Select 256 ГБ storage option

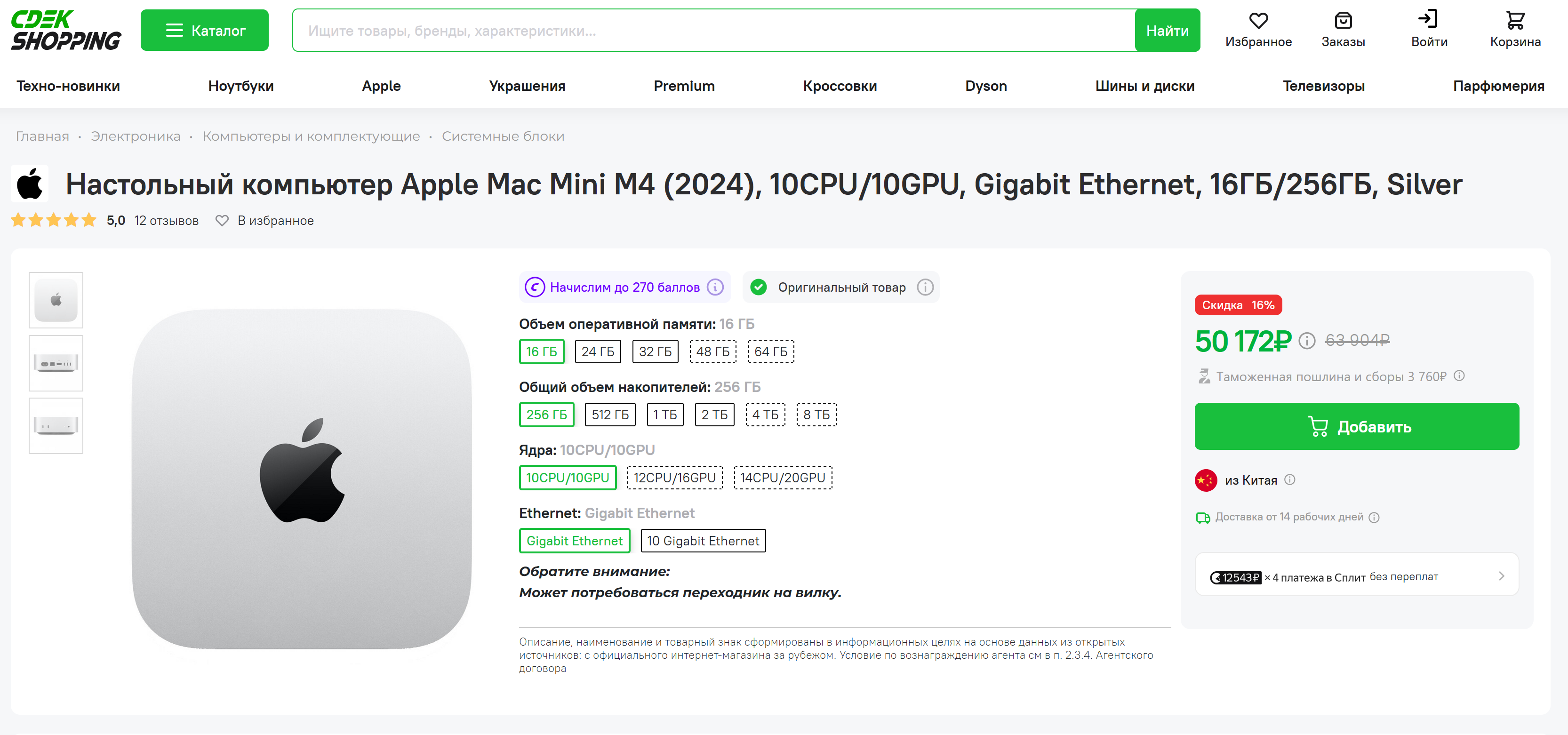pyautogui.click(x=547, y=415)
